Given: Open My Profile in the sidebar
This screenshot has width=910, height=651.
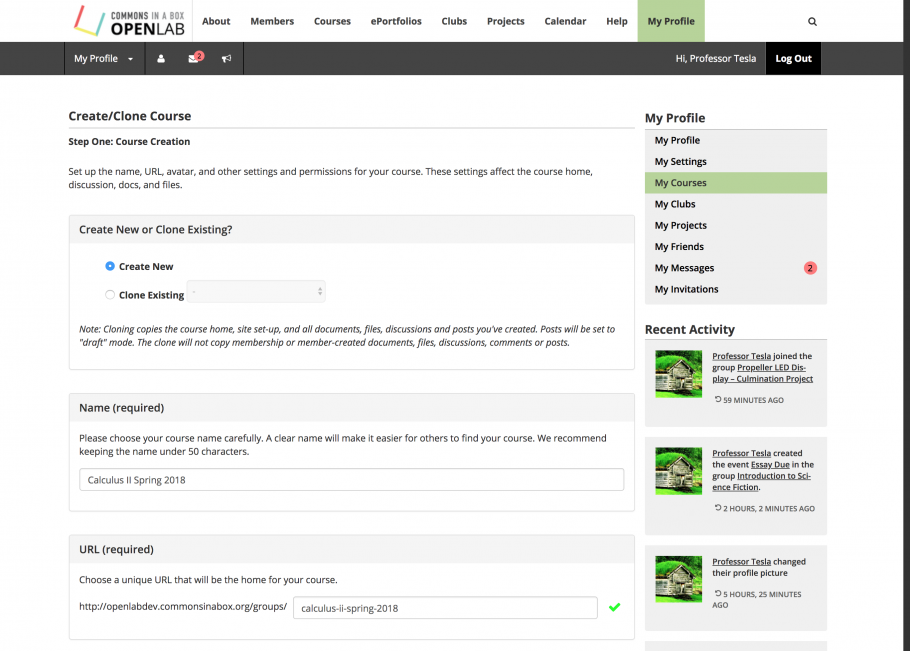Looking at the screenshot, I should point(736,140).
